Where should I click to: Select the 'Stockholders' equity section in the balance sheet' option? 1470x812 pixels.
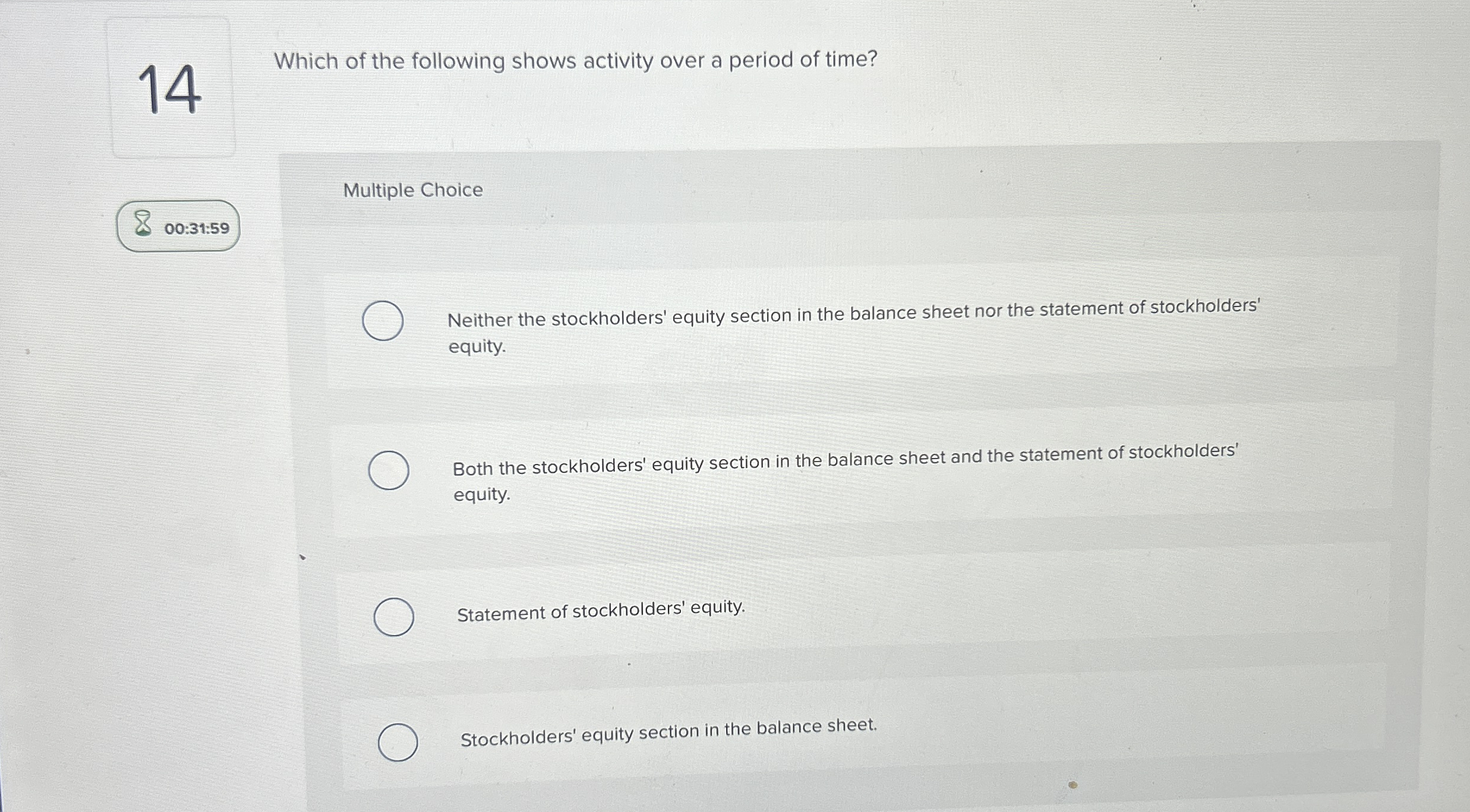click(399, 741)
